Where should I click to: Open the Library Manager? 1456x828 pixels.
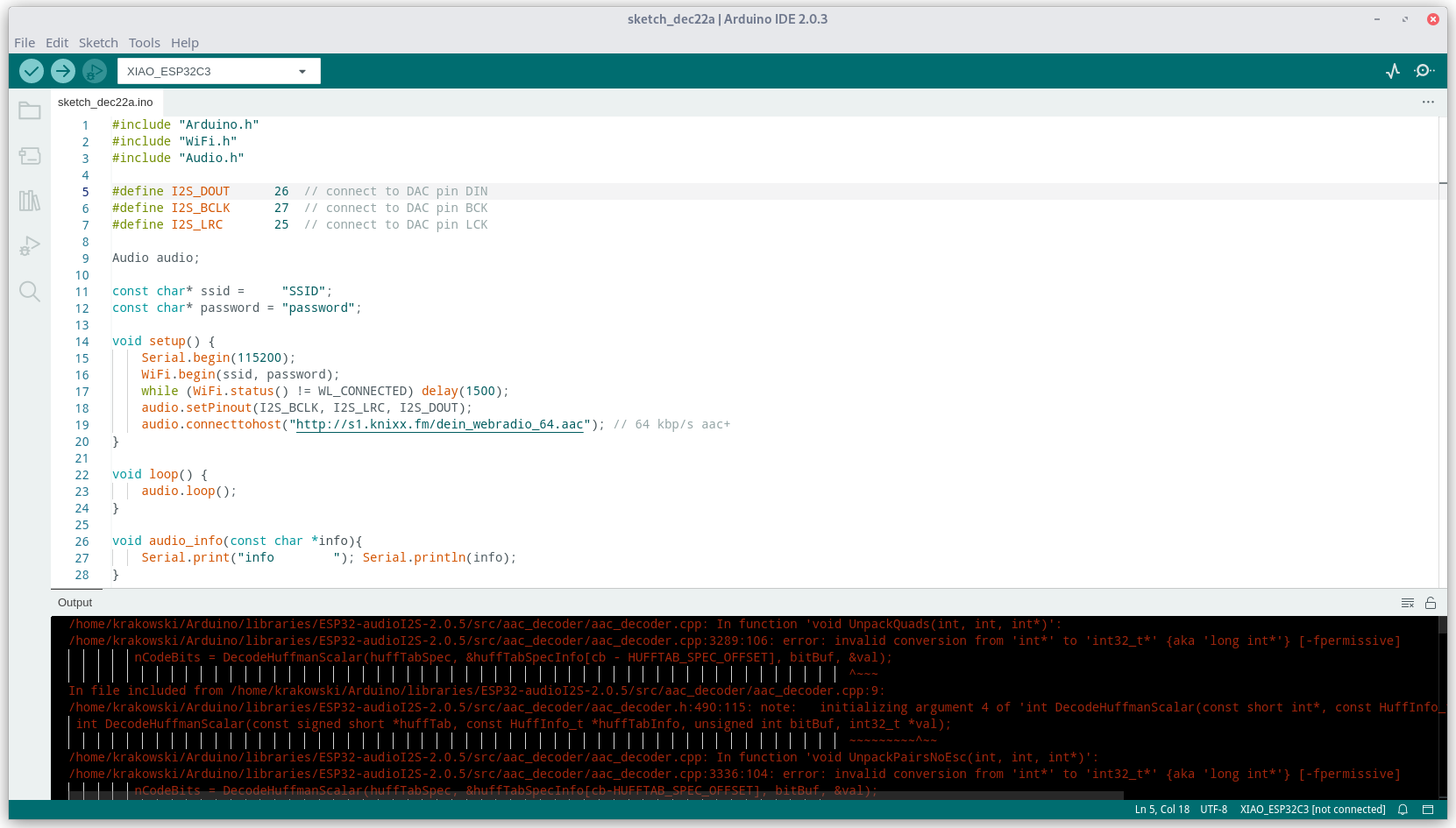[x=29, y=201]
